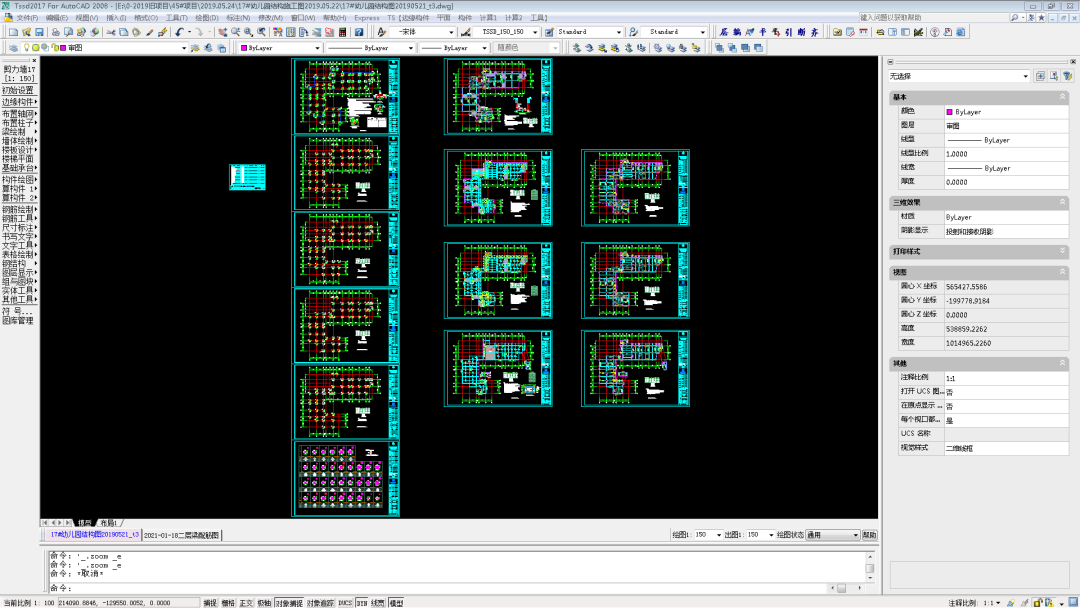Click the 初始设置 sidebar button
Viewport: 1080px width, 608px height.
(18, 90)
